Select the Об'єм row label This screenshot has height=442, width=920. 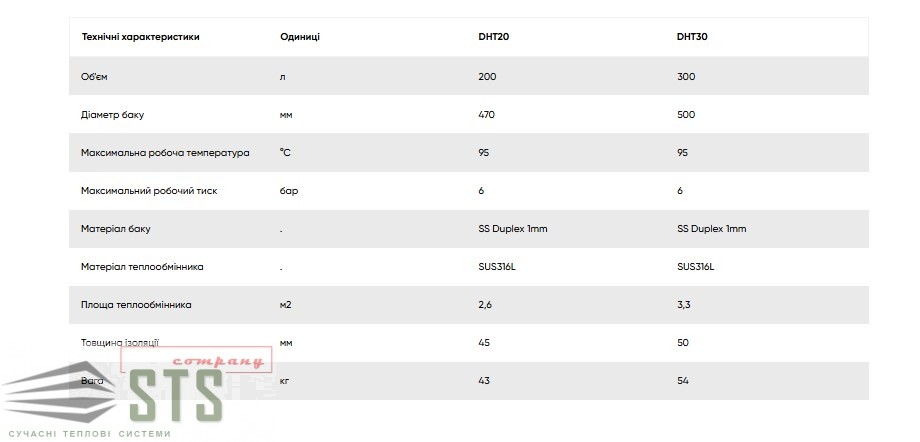click(x=94, y=76)
